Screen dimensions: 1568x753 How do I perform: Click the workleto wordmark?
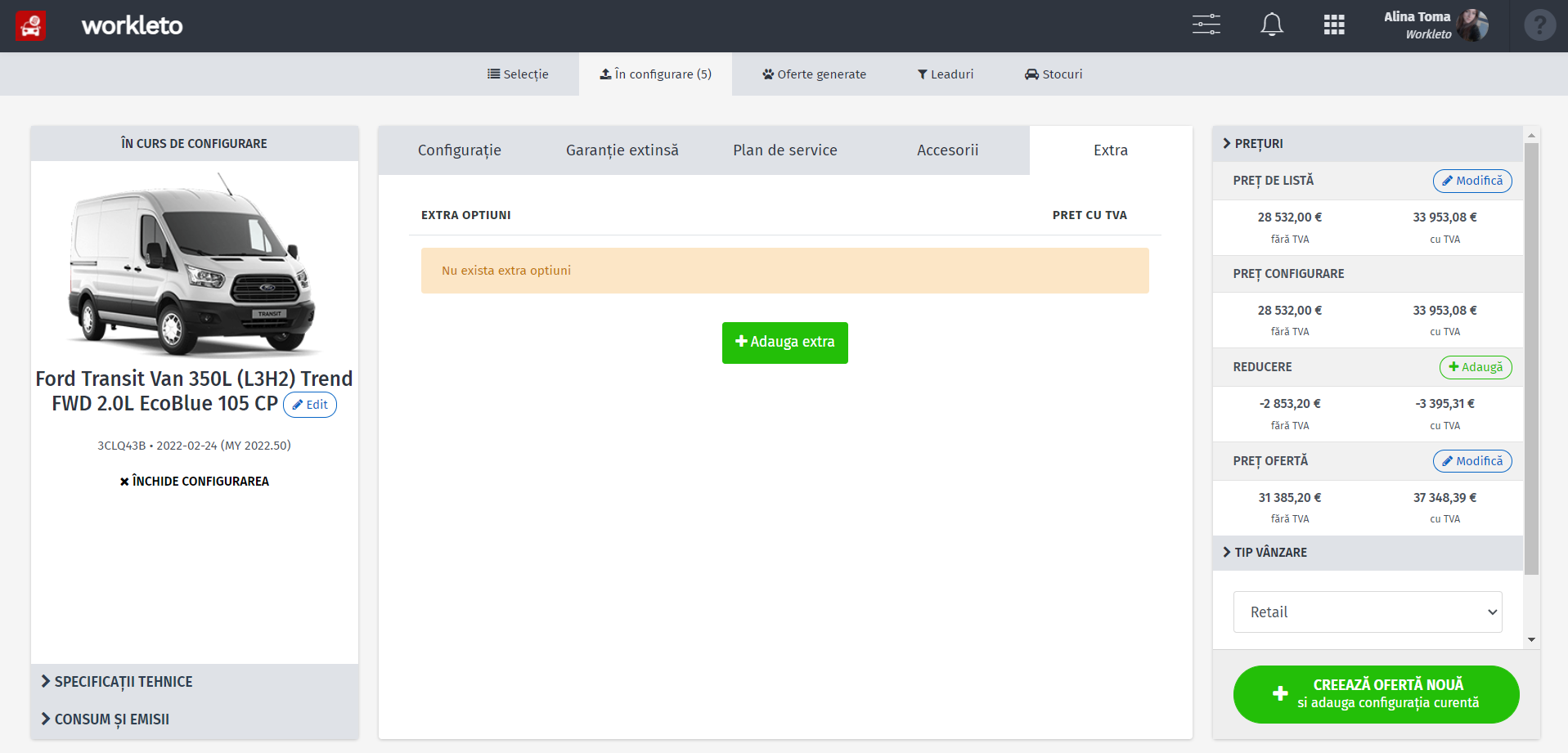(132, 25)
